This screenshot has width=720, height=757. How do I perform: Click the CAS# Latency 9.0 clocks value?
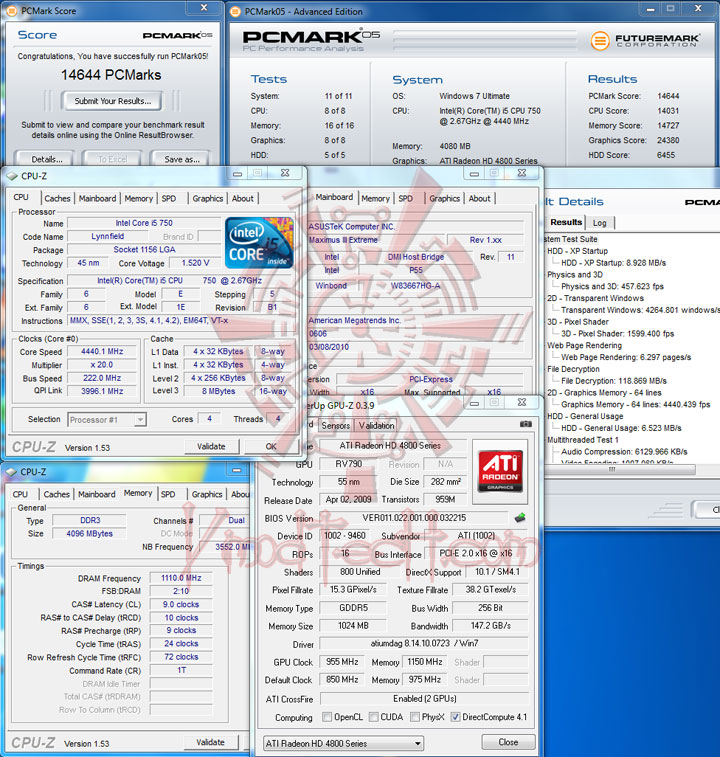[181, 604]
